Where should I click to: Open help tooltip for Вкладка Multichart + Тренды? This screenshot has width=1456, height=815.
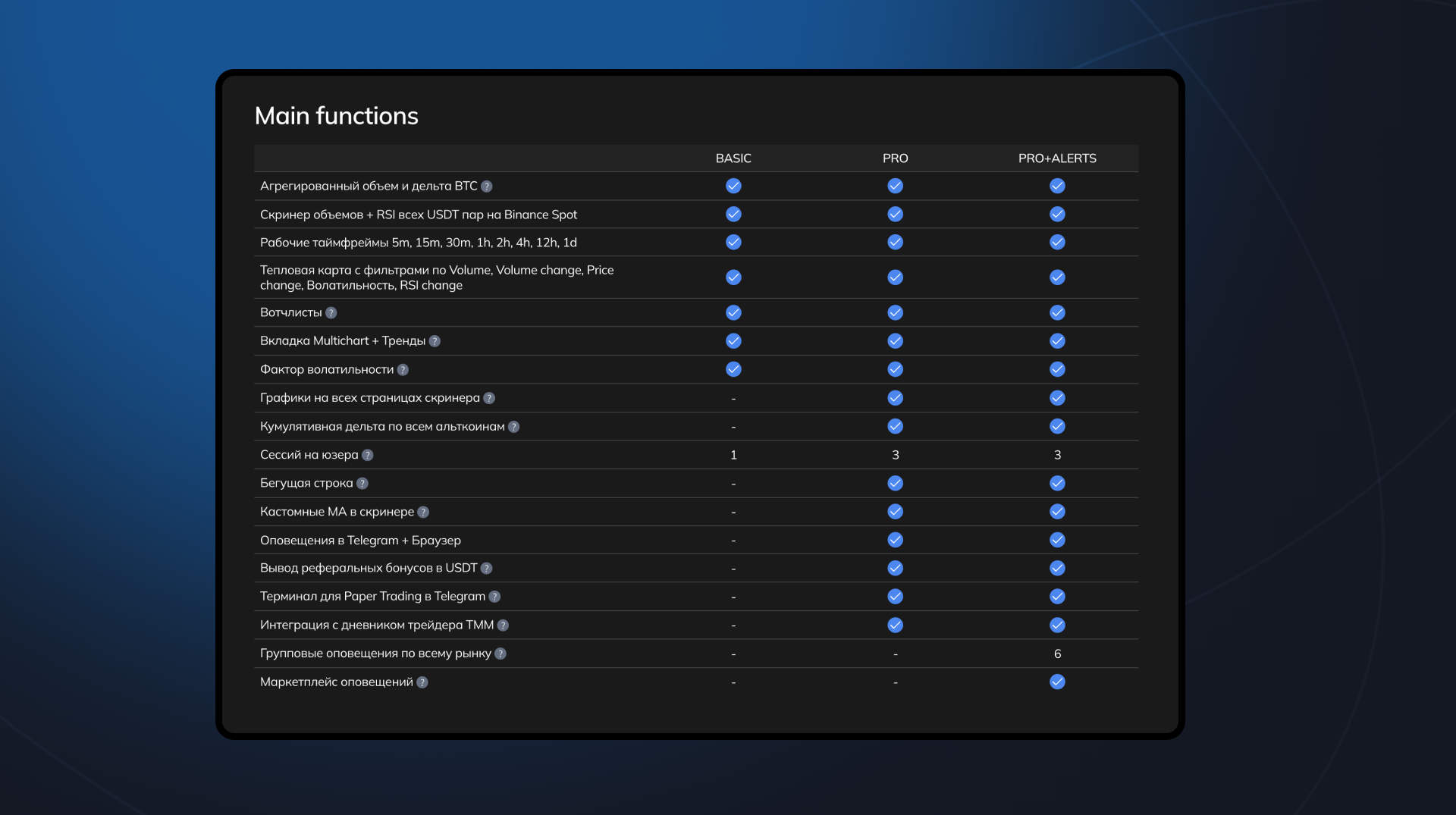pos(435,341)
